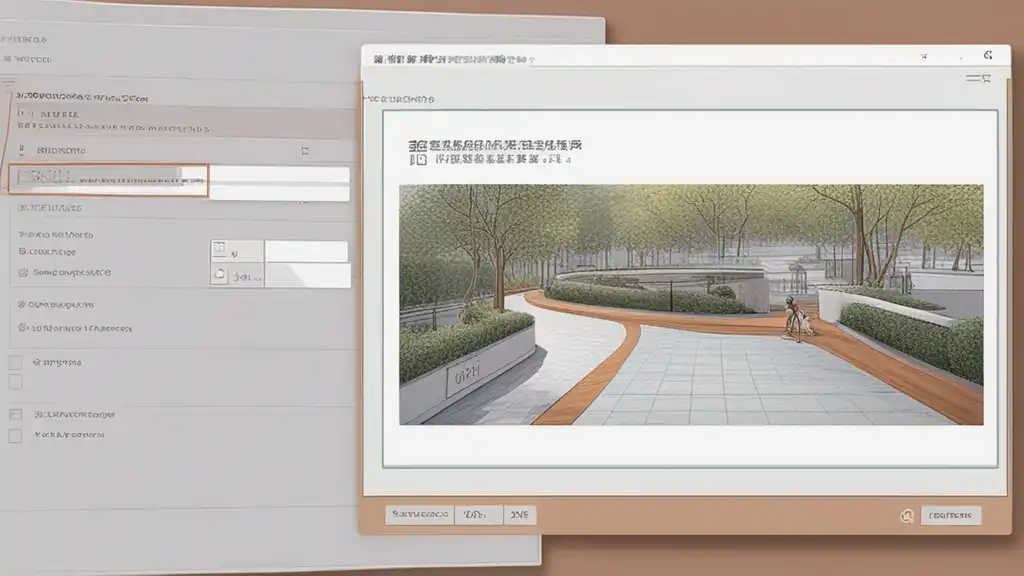Click the circular refresh icon in front window title bar

(988, 56)
